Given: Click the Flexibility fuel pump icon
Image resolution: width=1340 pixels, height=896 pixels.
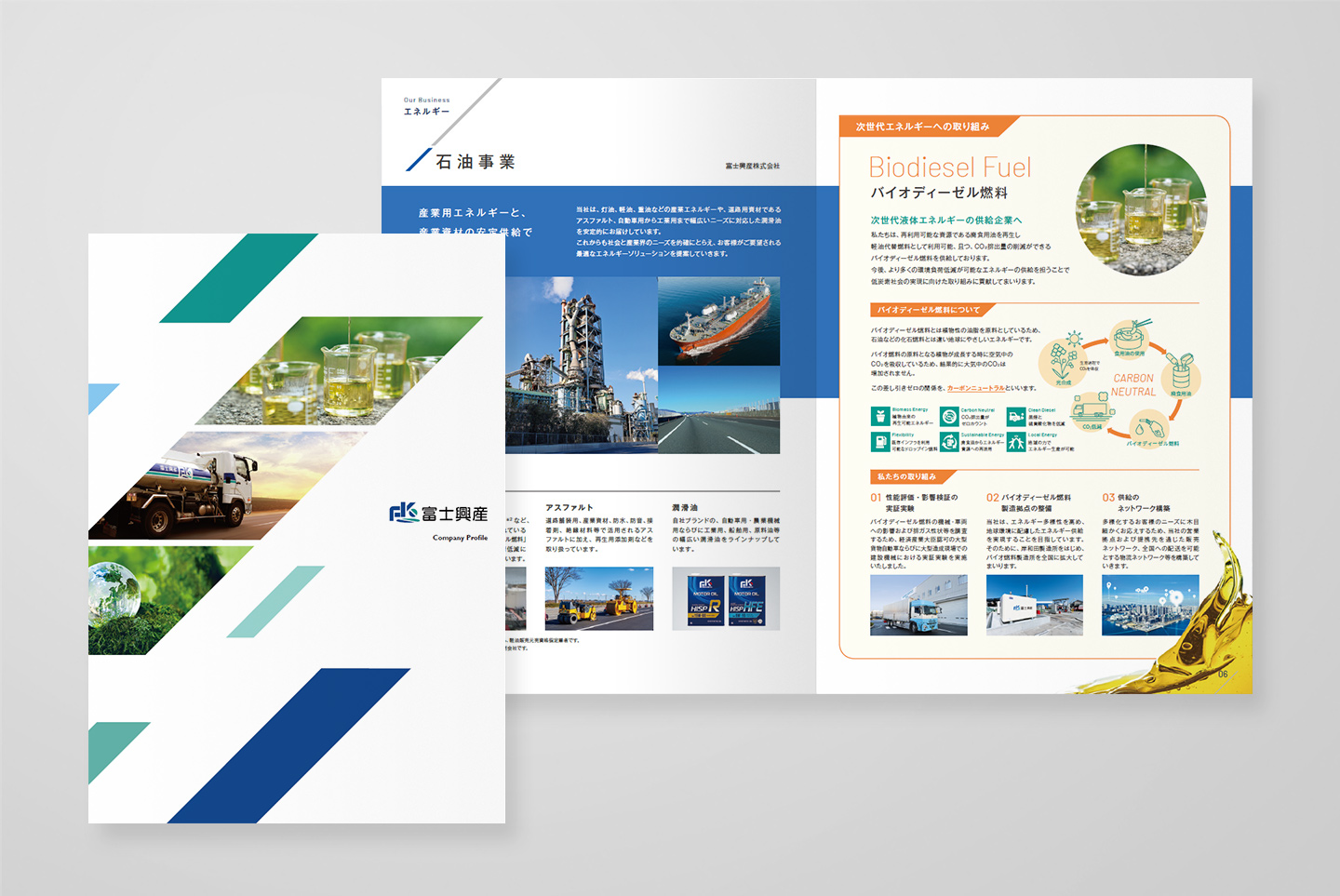Looking at the screenshot, I should pyautogui.click(x=879, y=441).
